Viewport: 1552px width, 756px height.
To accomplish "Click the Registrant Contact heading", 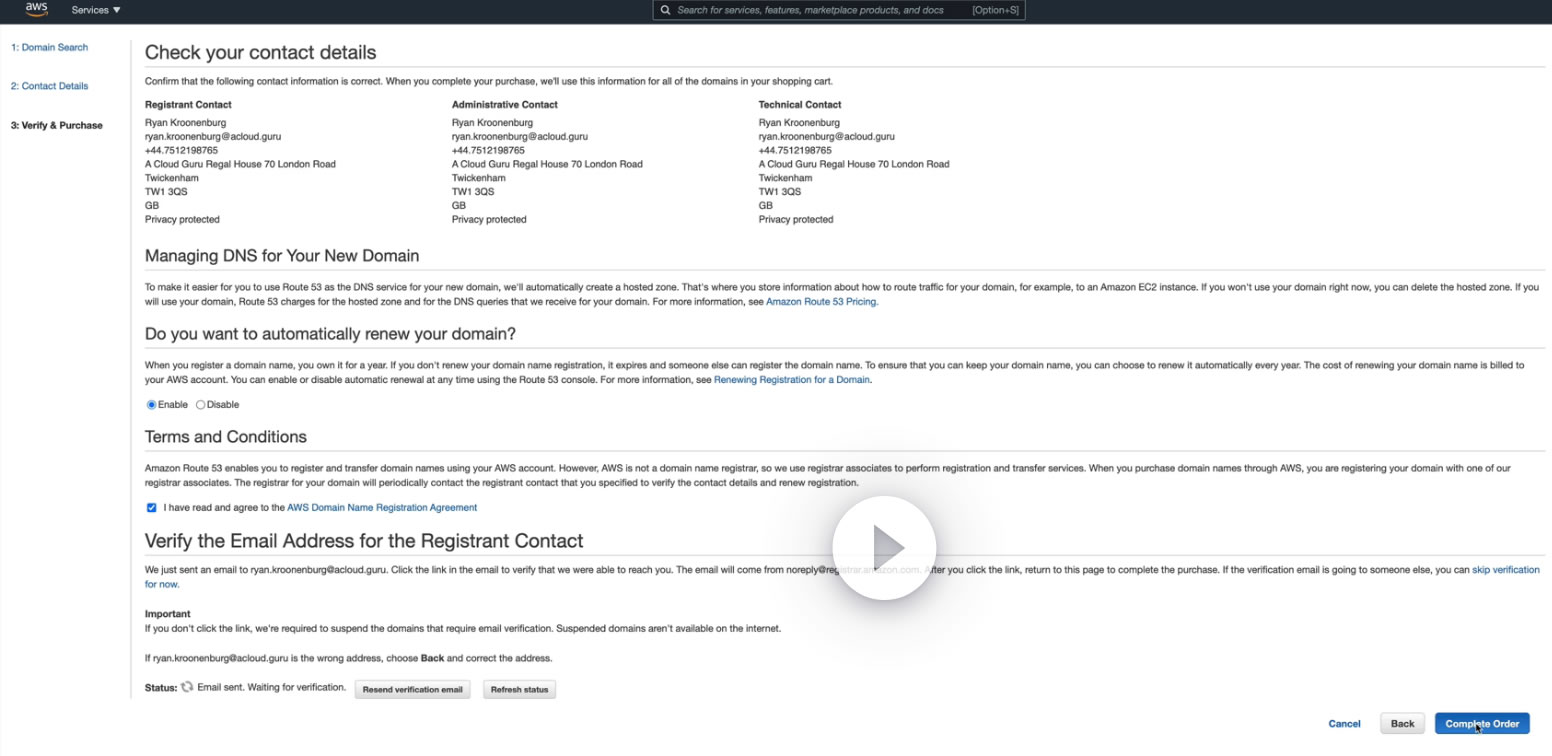I will tap(188, 104).
